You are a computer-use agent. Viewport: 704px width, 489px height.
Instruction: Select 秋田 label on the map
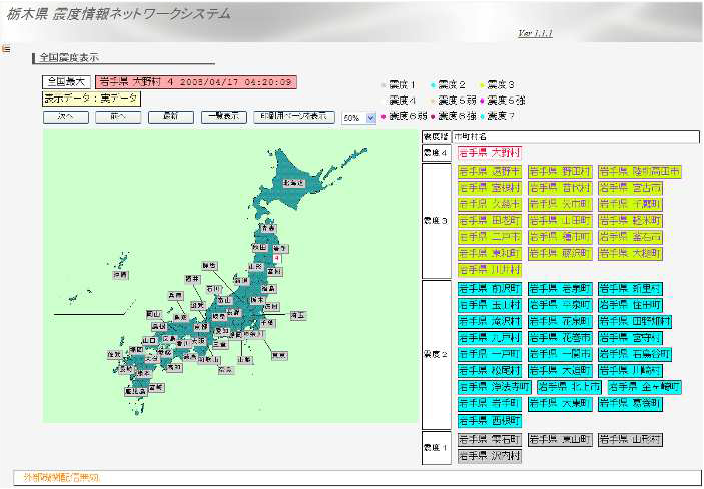coord(260,247)
